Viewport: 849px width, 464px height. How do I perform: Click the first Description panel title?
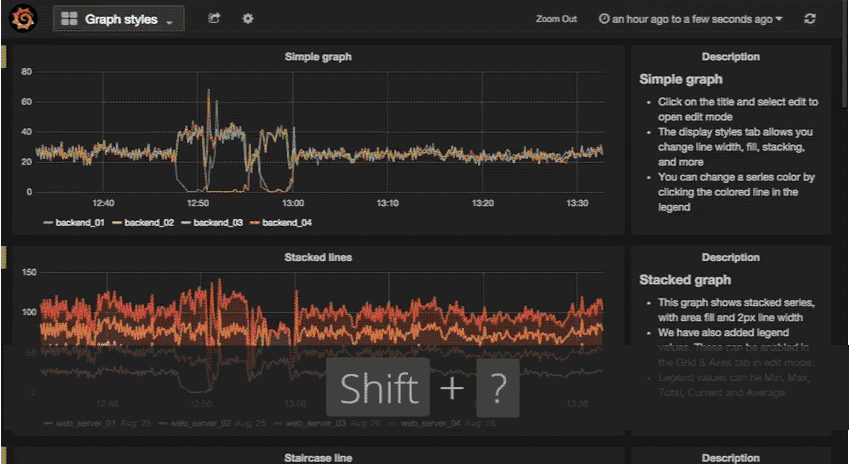(730, 57)
